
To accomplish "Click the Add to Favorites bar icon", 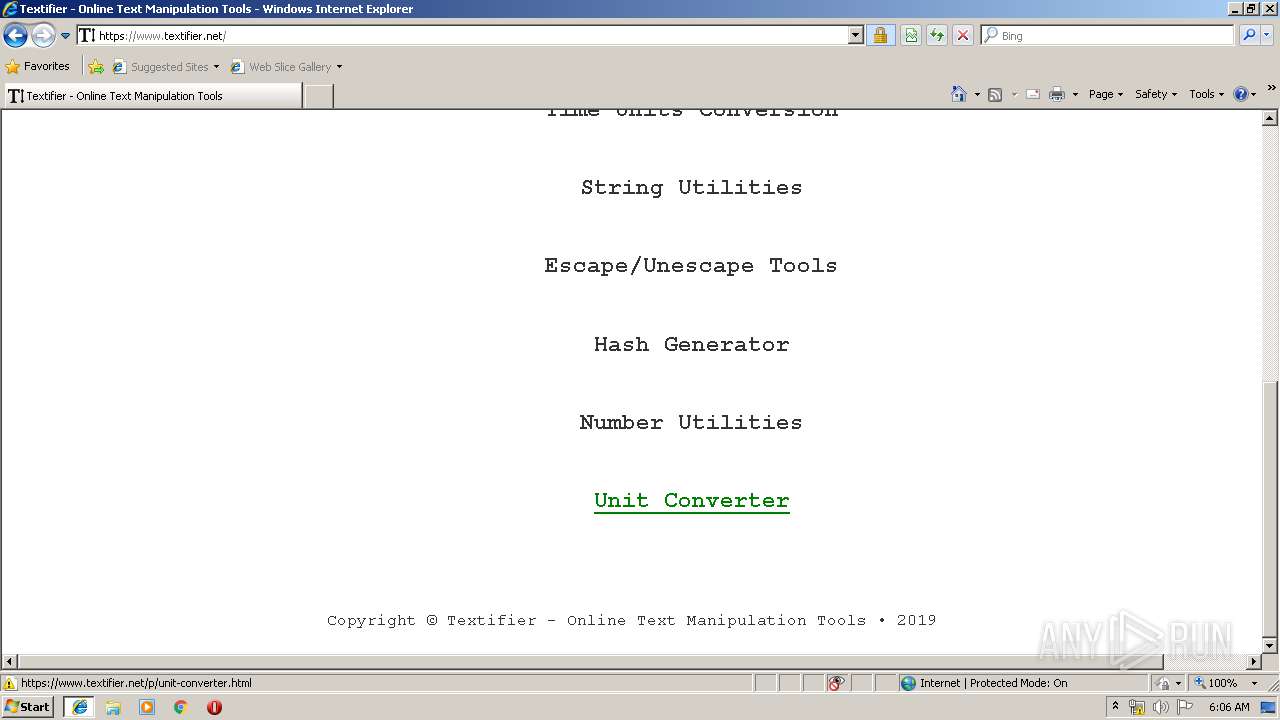I will pyautogui.click(x=96, y=67).
